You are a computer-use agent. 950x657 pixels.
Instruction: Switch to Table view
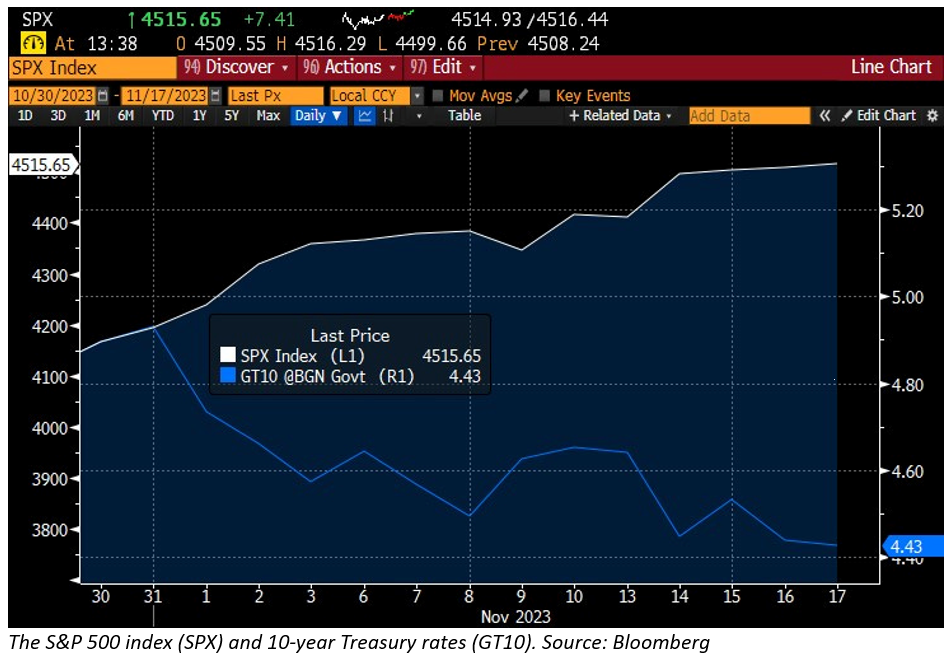(464, 116)
